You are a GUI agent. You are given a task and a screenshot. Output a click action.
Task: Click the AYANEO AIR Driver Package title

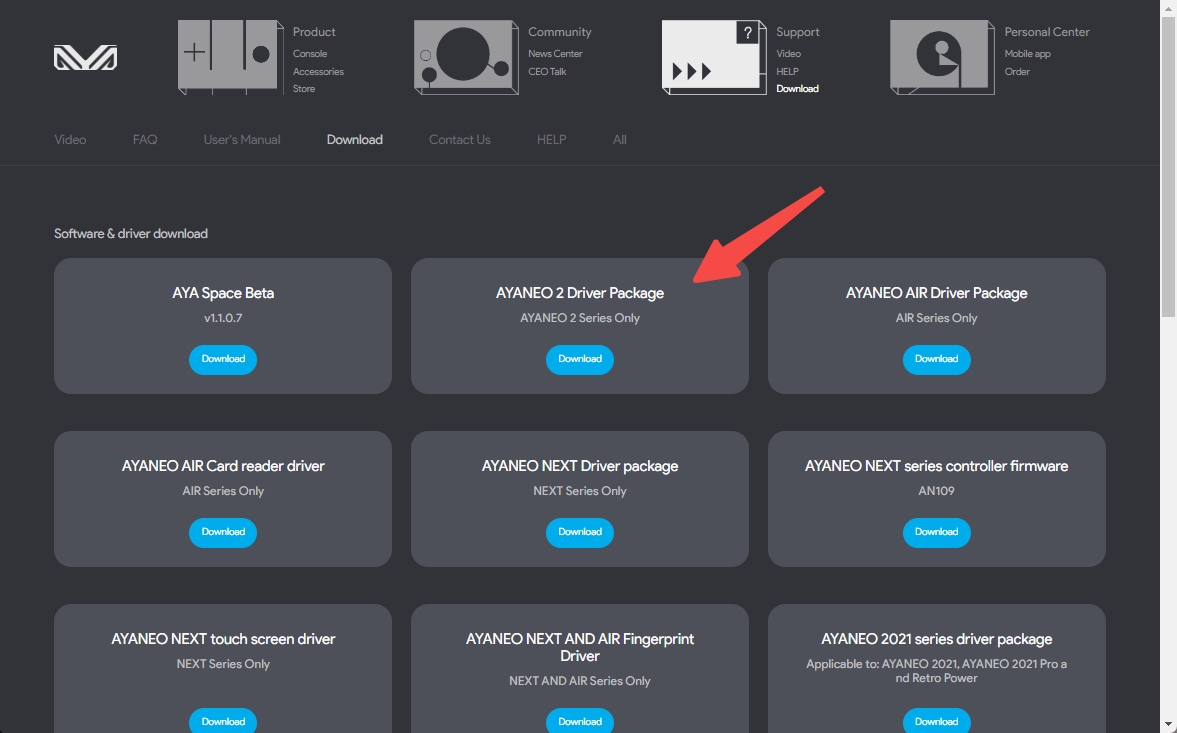tap(936, 293)
